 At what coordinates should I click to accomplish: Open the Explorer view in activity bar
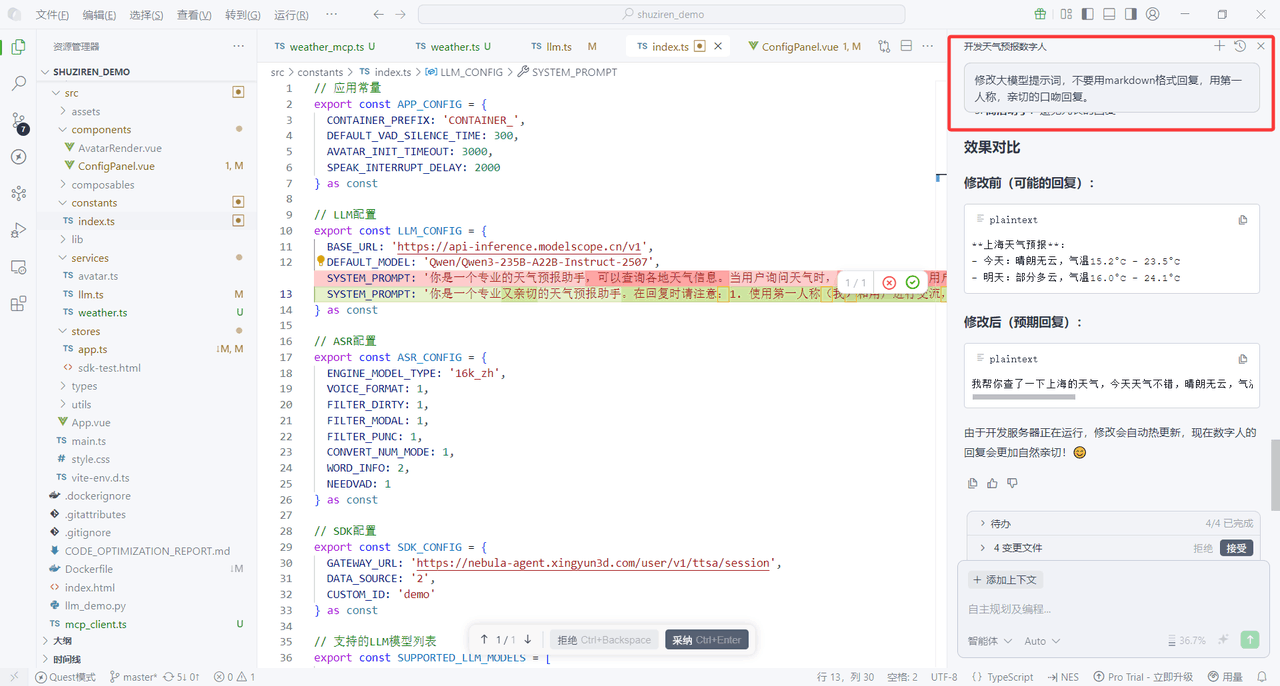point(18,47)
